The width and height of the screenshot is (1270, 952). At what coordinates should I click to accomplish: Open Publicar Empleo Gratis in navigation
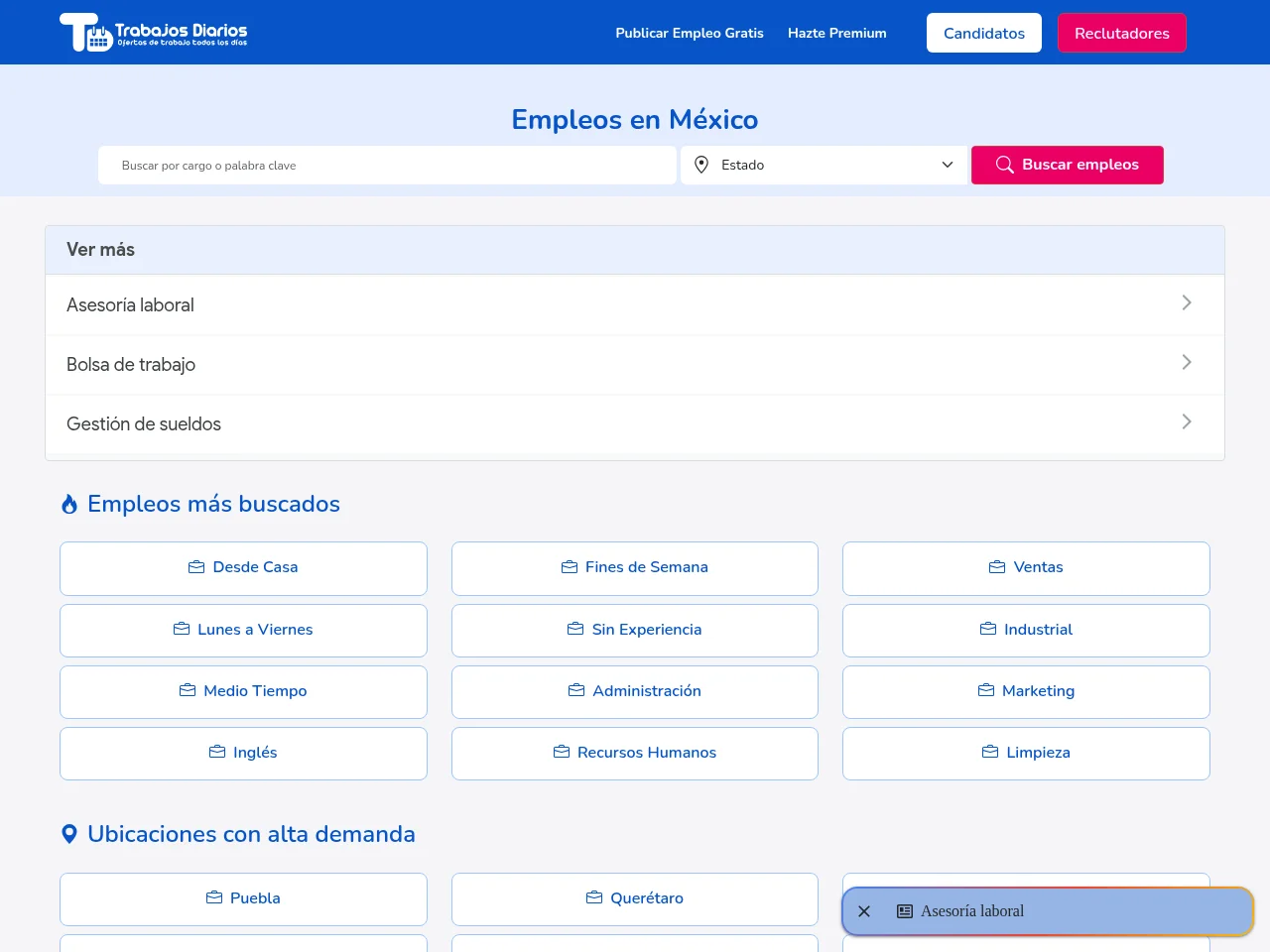690,33
